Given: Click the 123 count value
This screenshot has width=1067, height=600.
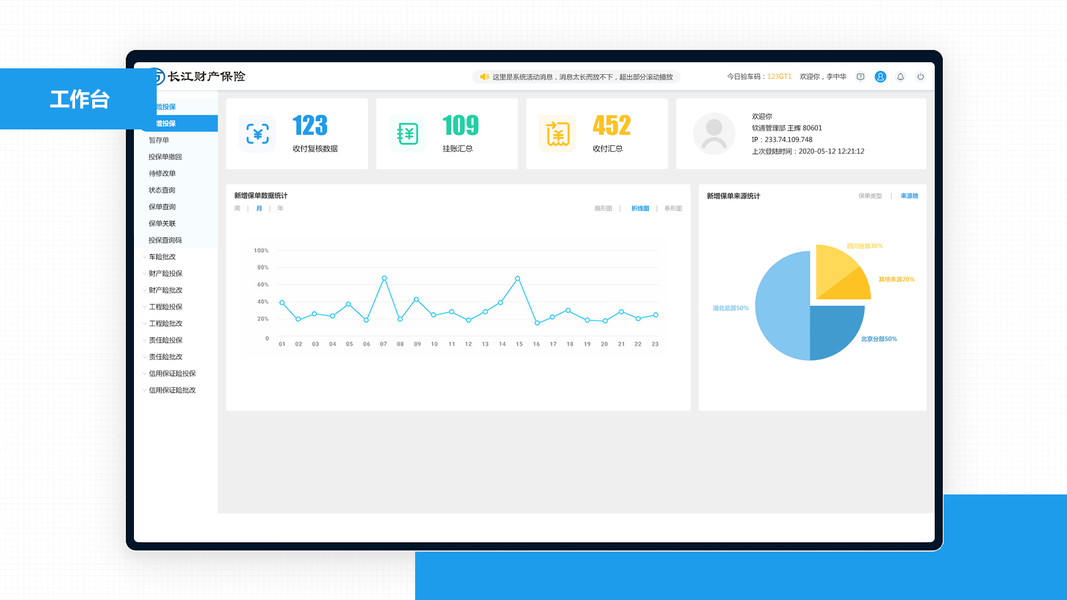Looking at the screenshot, I should coord(310,126).
